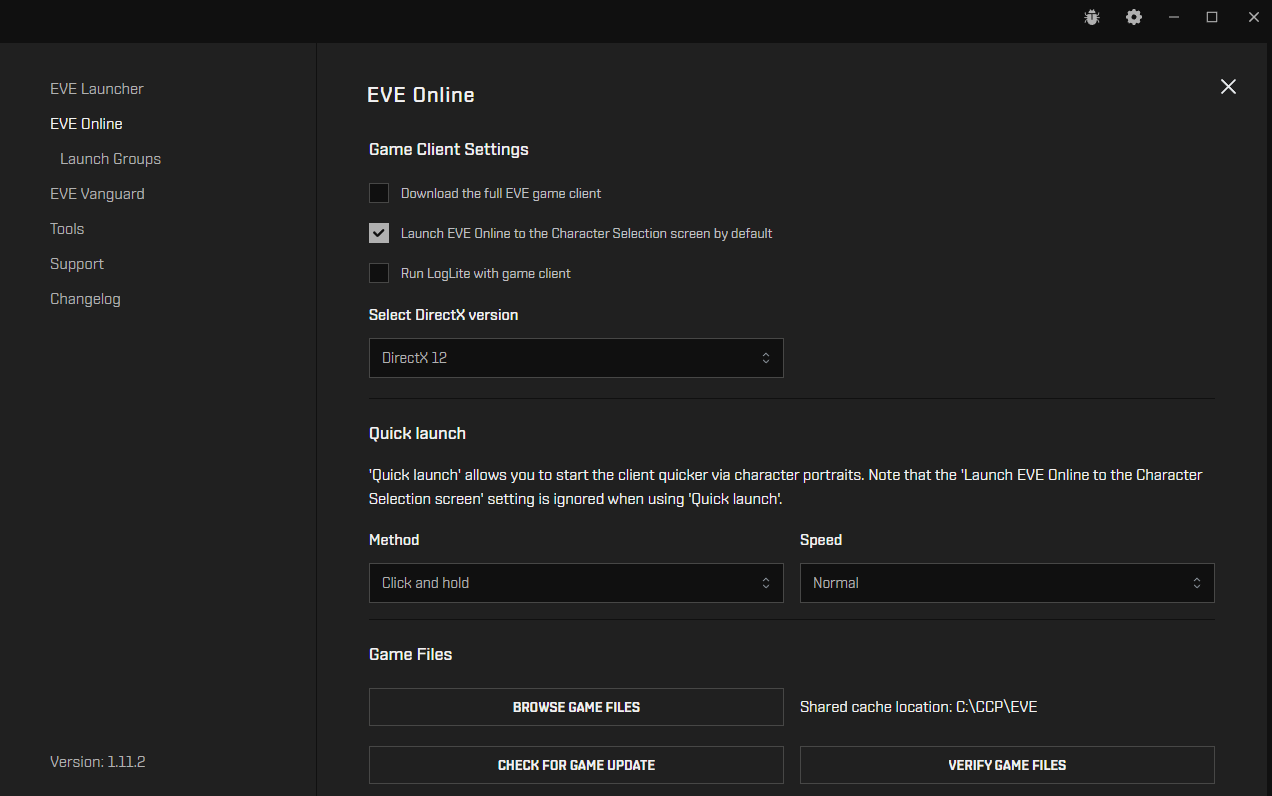This screenshot has height=796, width=1272.
Task: Open EVE Launcher settings section
Action: [x=97, y=89]
